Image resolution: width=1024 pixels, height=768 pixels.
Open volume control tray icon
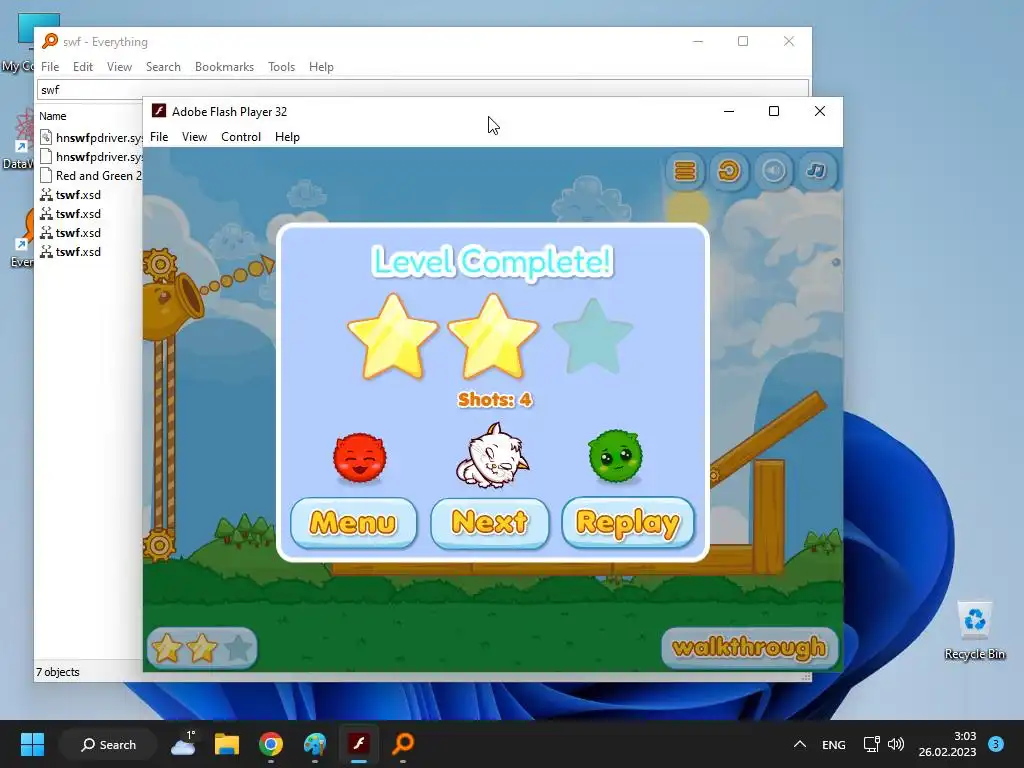coord(896,744)
